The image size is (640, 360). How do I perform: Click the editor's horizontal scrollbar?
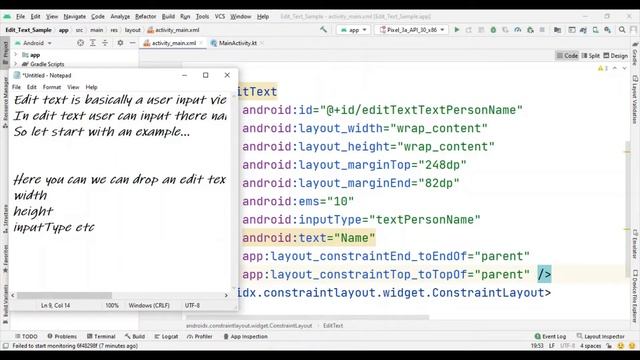coord(307,317)
